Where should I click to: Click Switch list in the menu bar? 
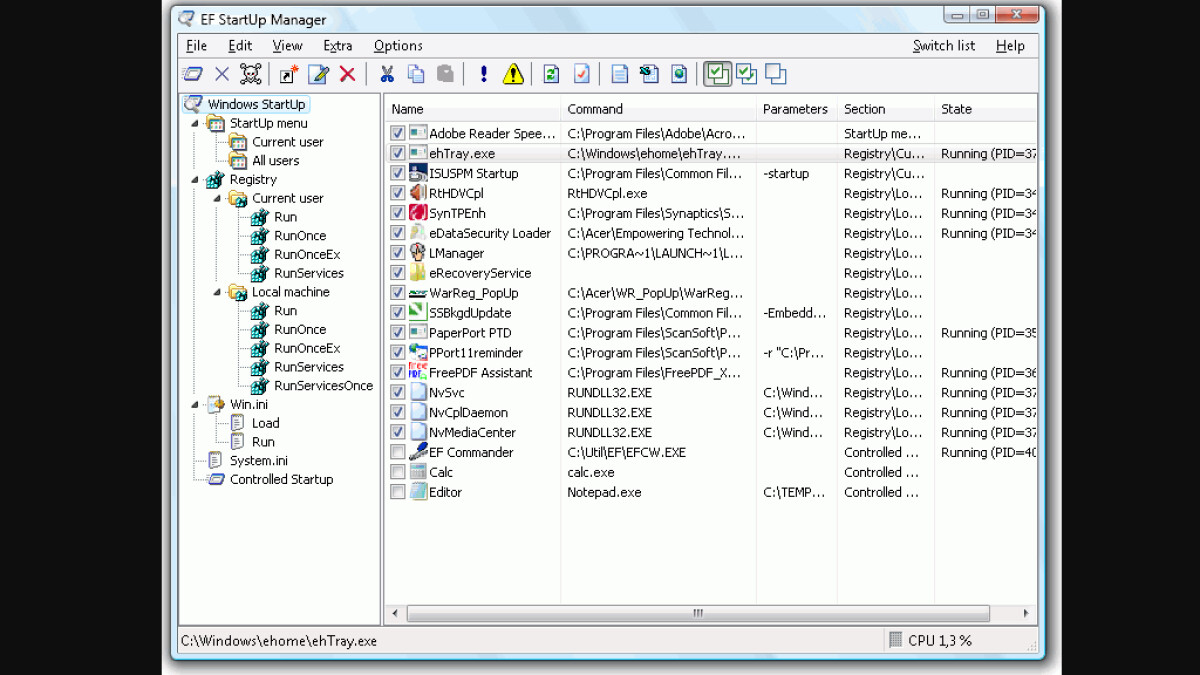[x=943, y=46]
